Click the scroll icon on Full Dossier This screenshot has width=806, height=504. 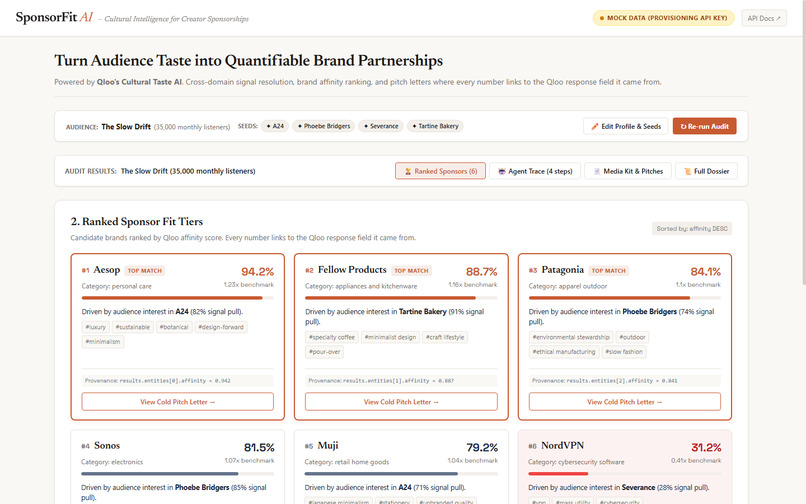[687, 171]
